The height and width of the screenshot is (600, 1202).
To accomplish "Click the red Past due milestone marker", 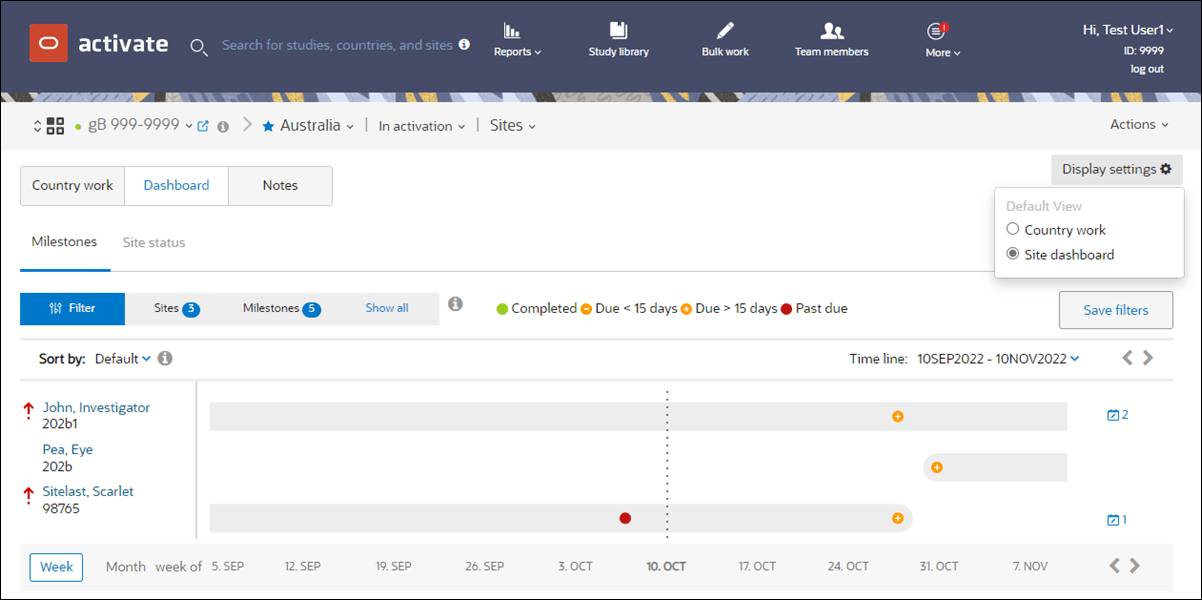I will (625, 518).
